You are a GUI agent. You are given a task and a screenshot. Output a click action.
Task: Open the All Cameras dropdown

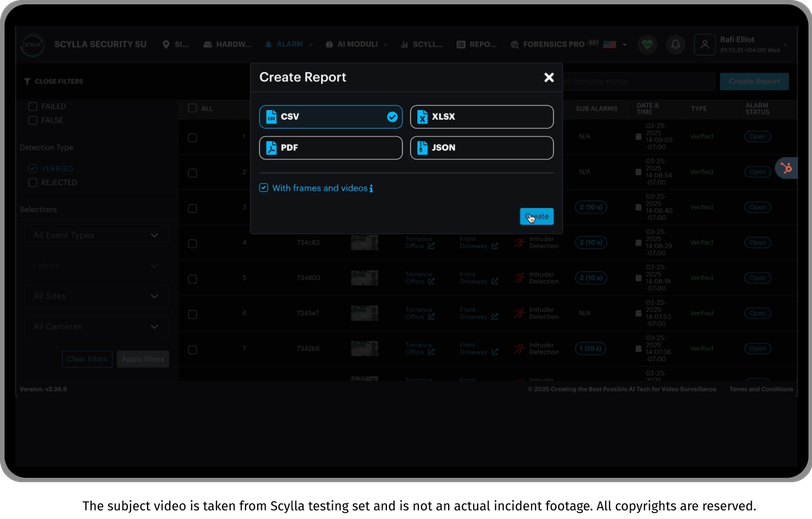[x=96, y=327]
